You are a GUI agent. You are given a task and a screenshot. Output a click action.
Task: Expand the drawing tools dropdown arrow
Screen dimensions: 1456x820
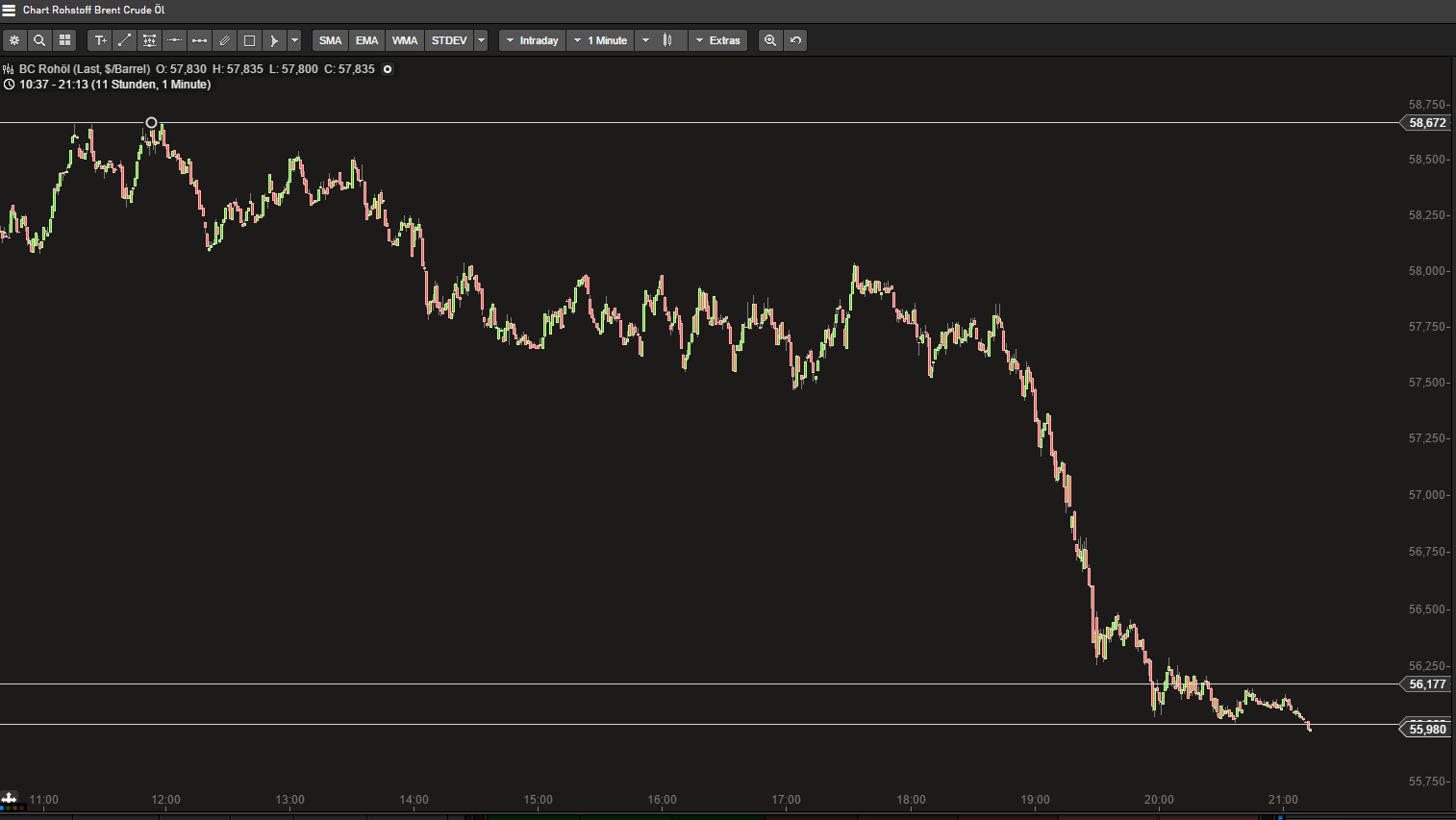click(x=294, y=40)
